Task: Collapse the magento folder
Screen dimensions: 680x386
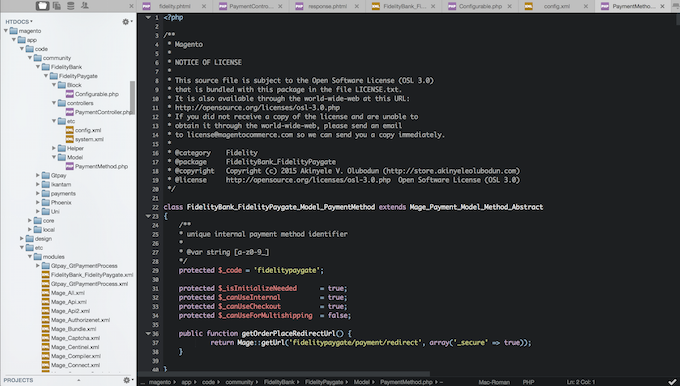Action: (x=6, y=31)
